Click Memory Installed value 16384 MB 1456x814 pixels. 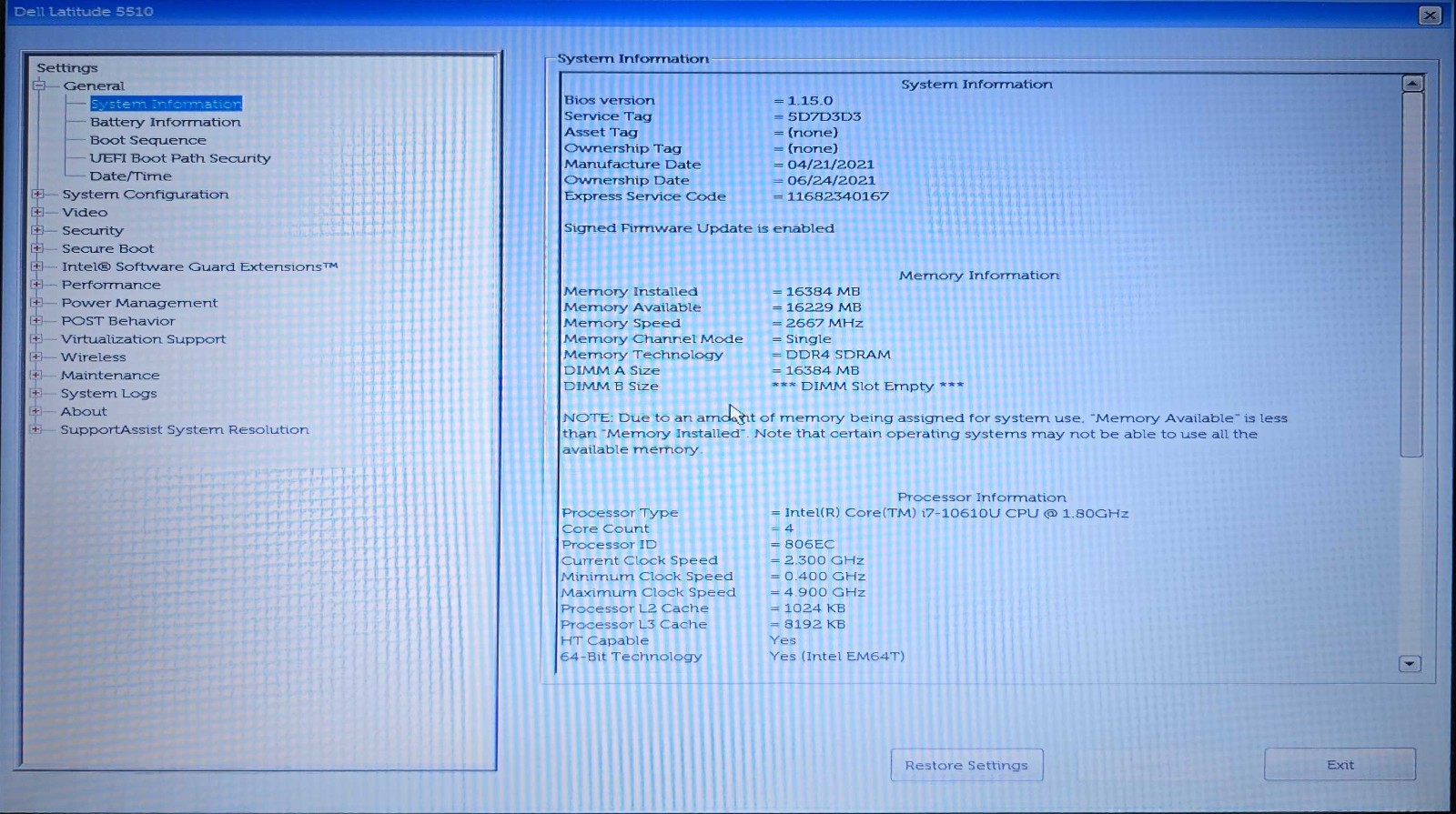823,292
